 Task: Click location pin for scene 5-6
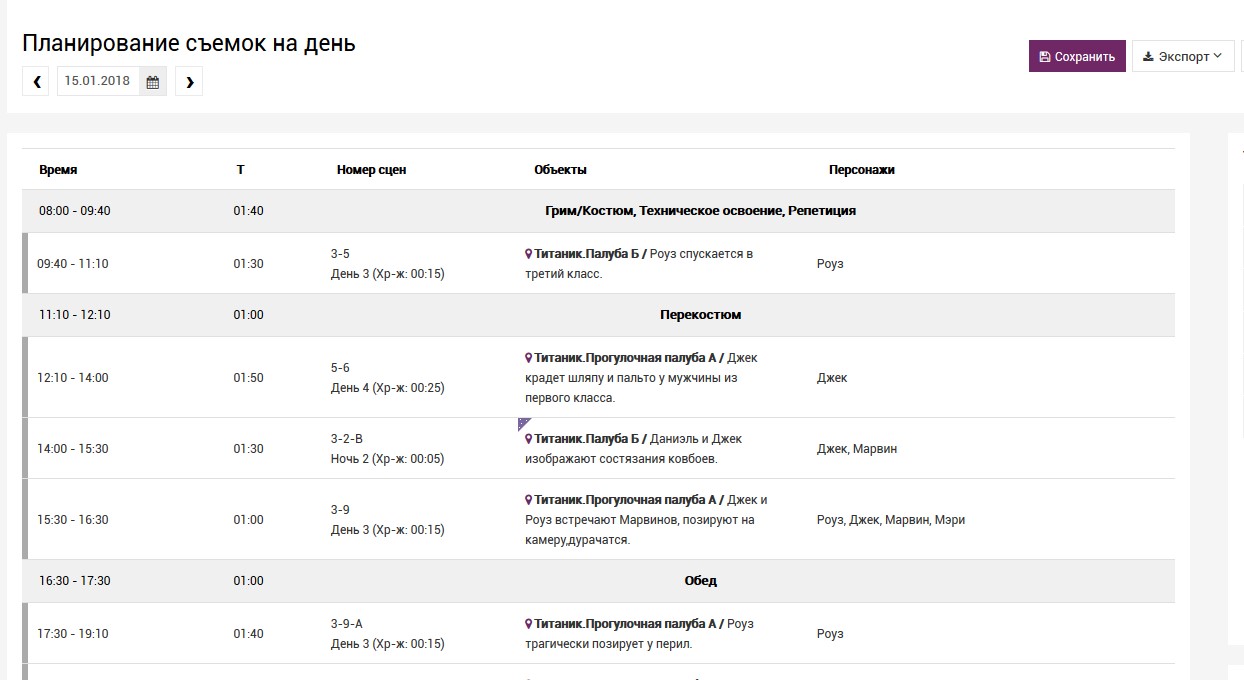click(529, 358)
